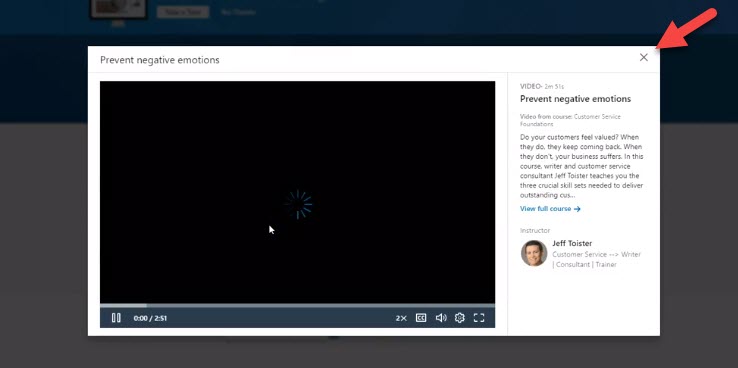Image resolution: width=738 pixels, height=368 pixels.
Task: Pause the video playback
Action: click(116, 318)
